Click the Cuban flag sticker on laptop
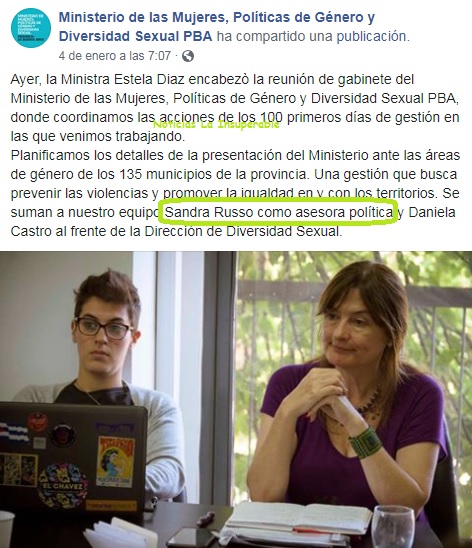Screen dimensions: 472x548 click(15, 432)
